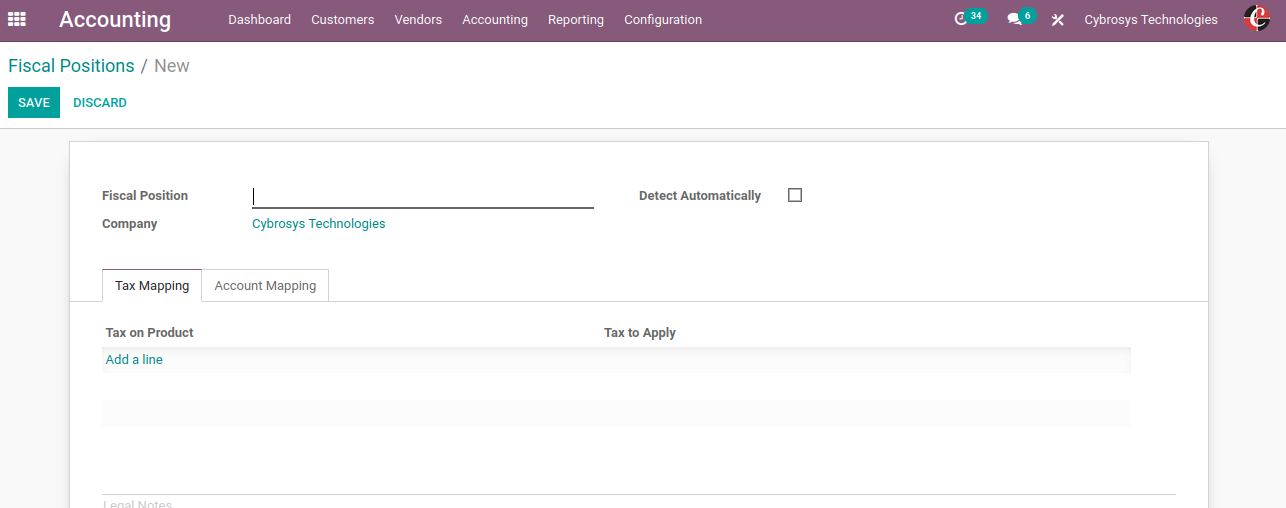Open Cybrosys Technologies company link in the form
1286x508 pixels.
(318, 224)
